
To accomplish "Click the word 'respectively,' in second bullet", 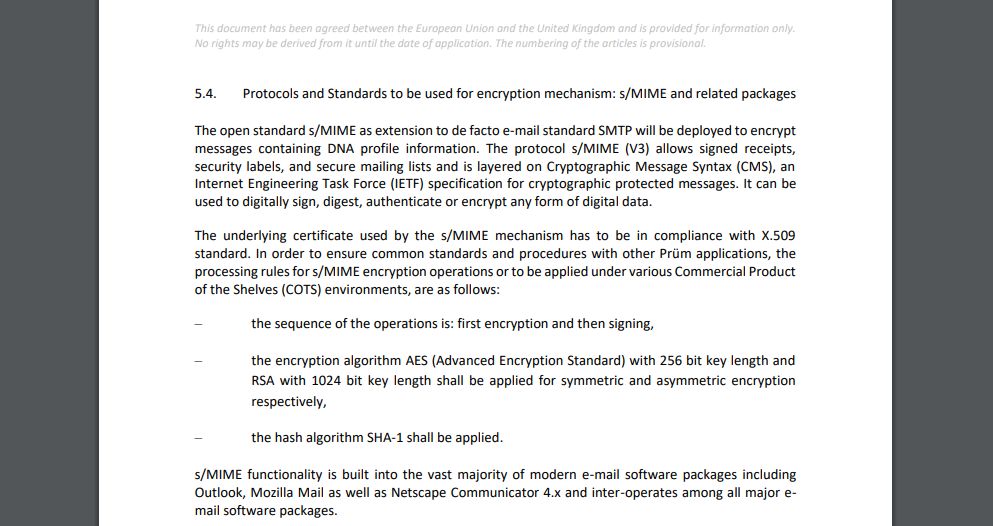I will tap(288, 402).
